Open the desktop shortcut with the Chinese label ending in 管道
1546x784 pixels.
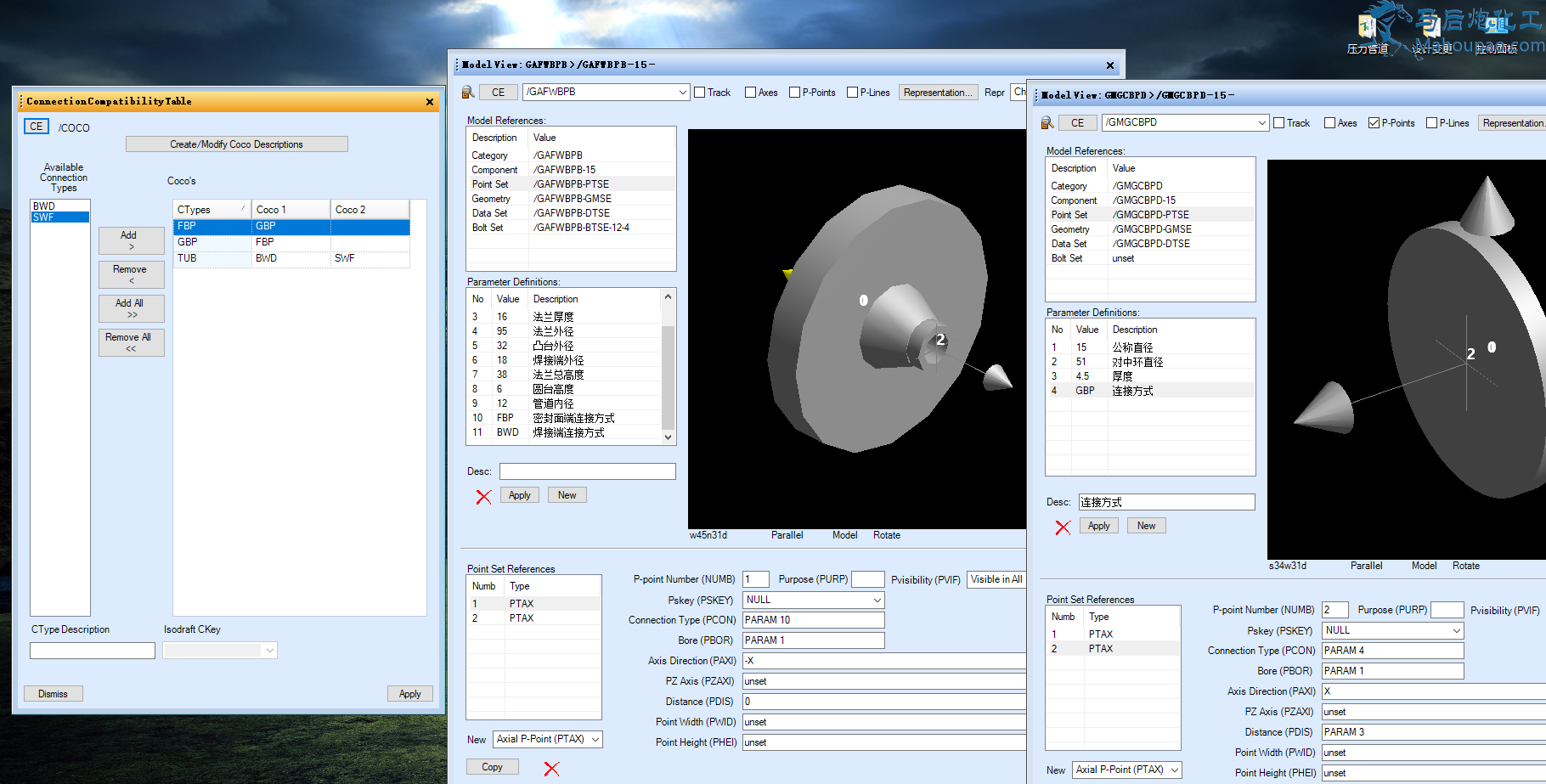click(x=1368, y=34)
